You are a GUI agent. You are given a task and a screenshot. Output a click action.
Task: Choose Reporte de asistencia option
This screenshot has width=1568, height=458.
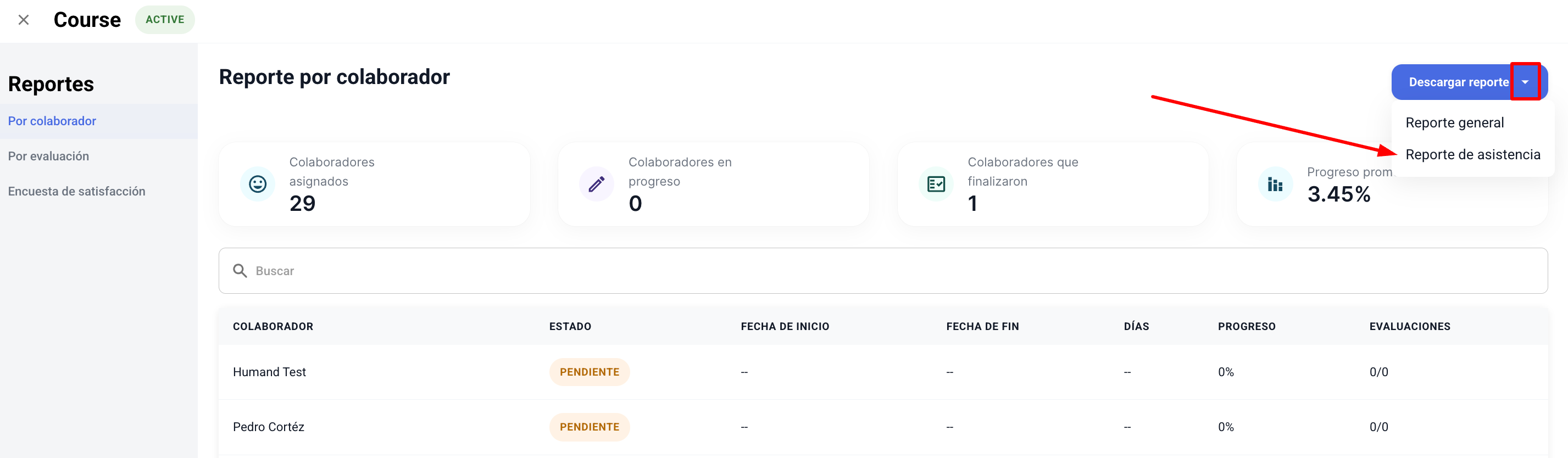[1472, 154]
